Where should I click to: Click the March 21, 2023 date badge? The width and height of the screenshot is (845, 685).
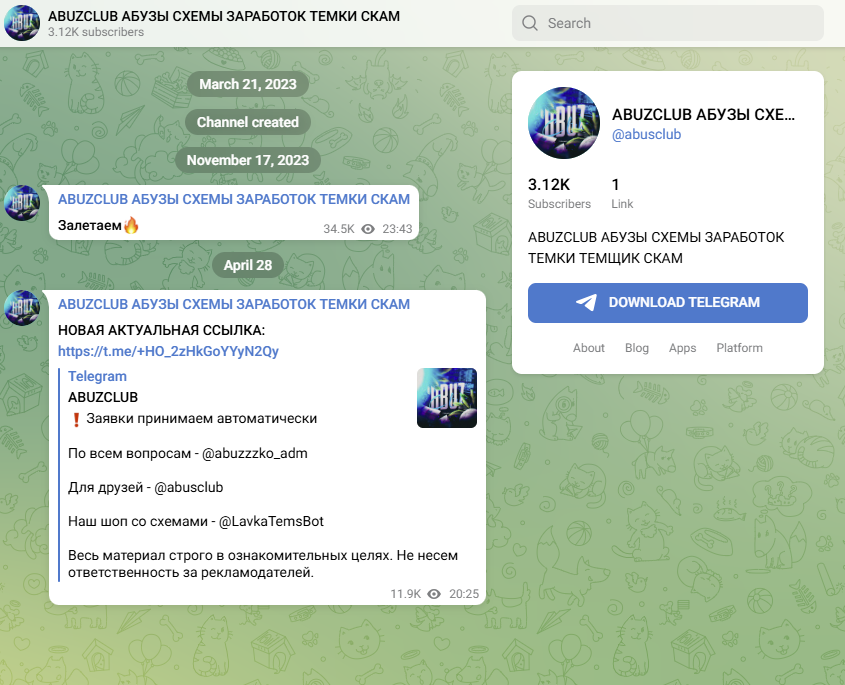(248, 84)
